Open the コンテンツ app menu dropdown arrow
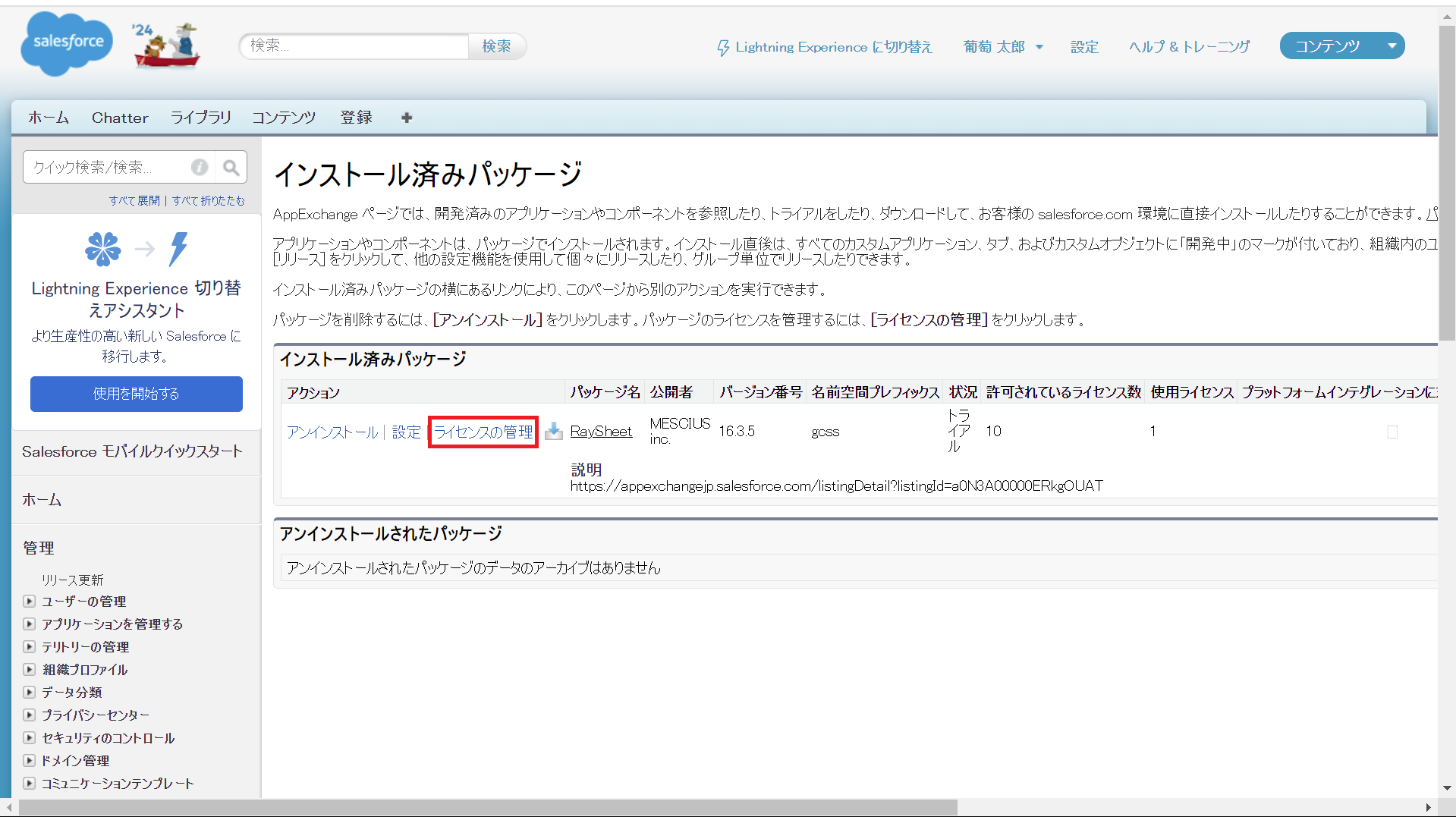1456x817 pixels. click(x=1392, y=46)
